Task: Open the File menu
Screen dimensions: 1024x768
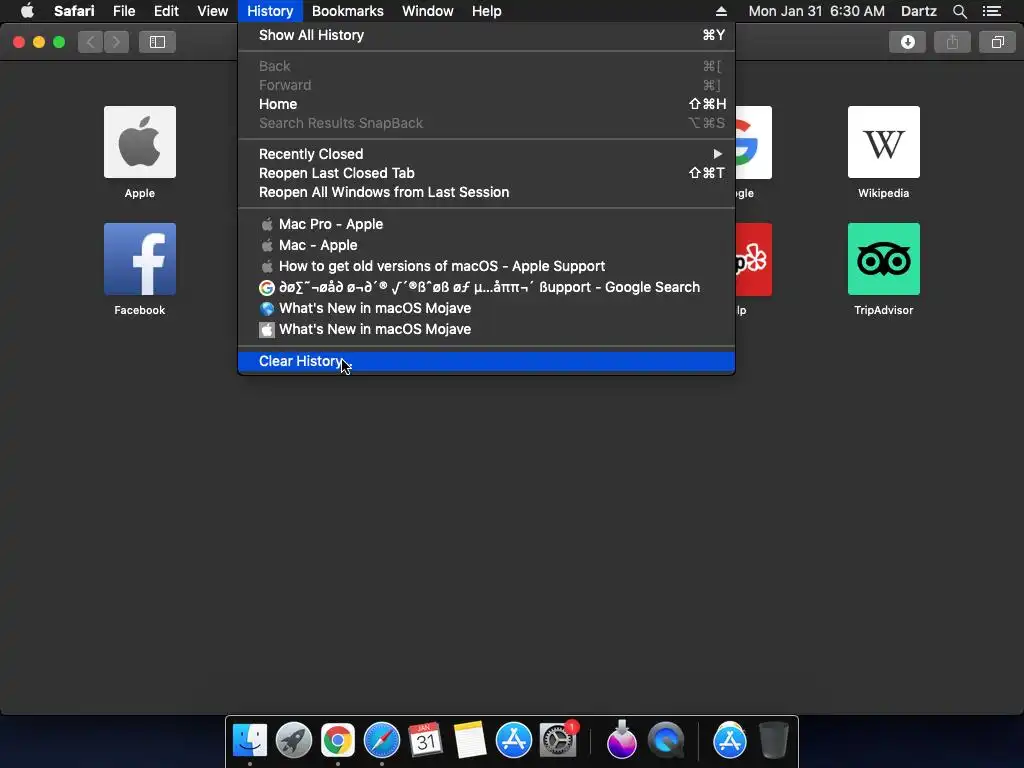Action: tap(123, 11)
